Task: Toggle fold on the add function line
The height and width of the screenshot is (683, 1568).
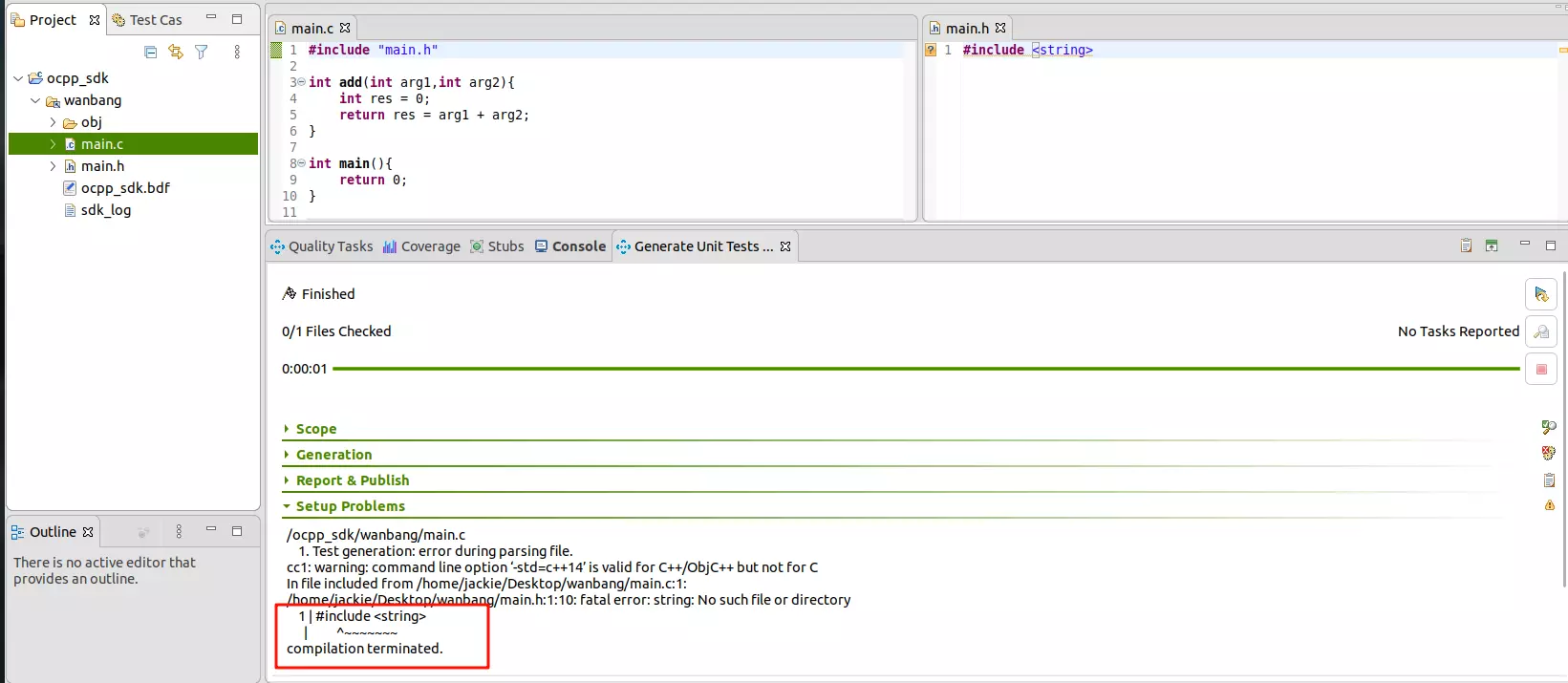Action: (x=301, y=82)
